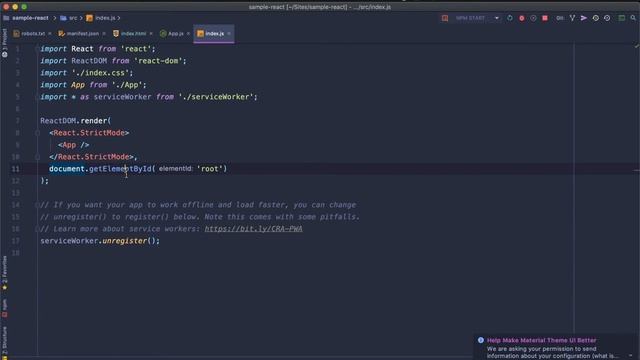Image resolution: width=640 pixels, height=360 pixels.
Task: Click the 'react' string on line 1
Action: tap(136, 49)
